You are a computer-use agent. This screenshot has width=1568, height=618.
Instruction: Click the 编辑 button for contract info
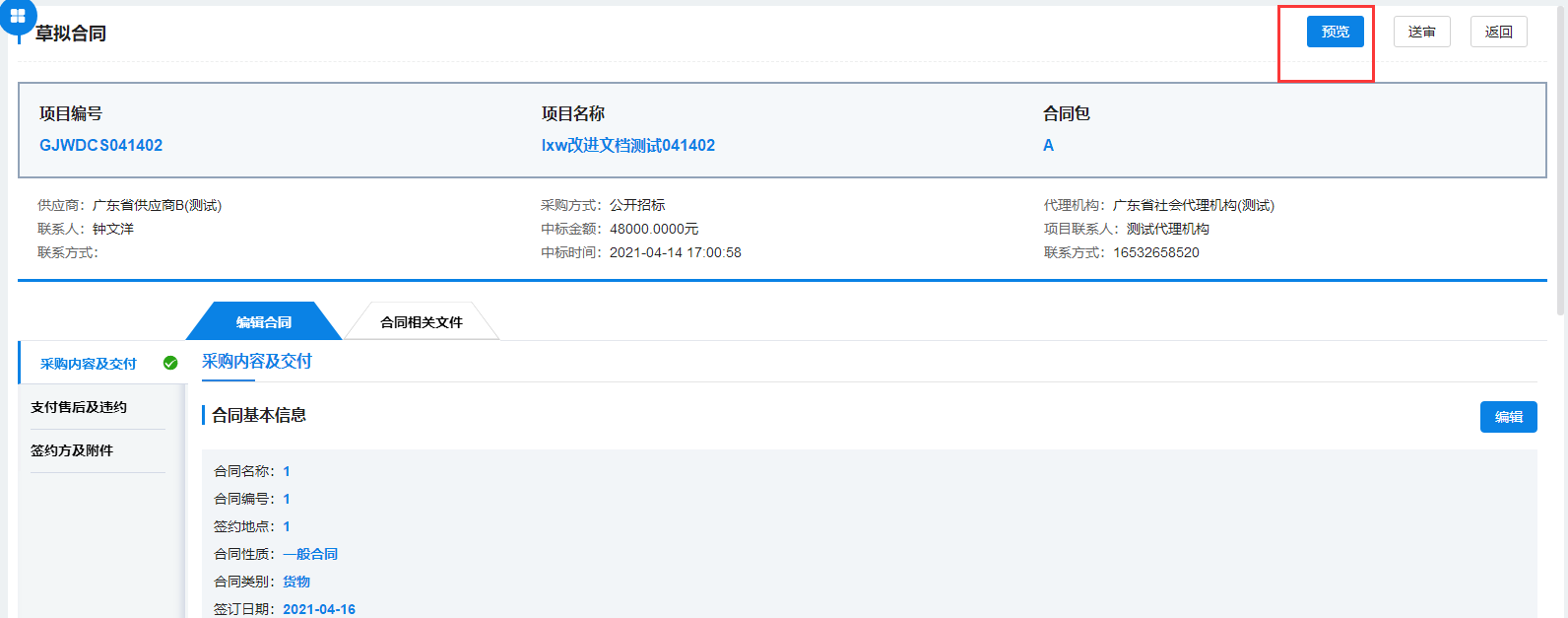point(1508,417)
